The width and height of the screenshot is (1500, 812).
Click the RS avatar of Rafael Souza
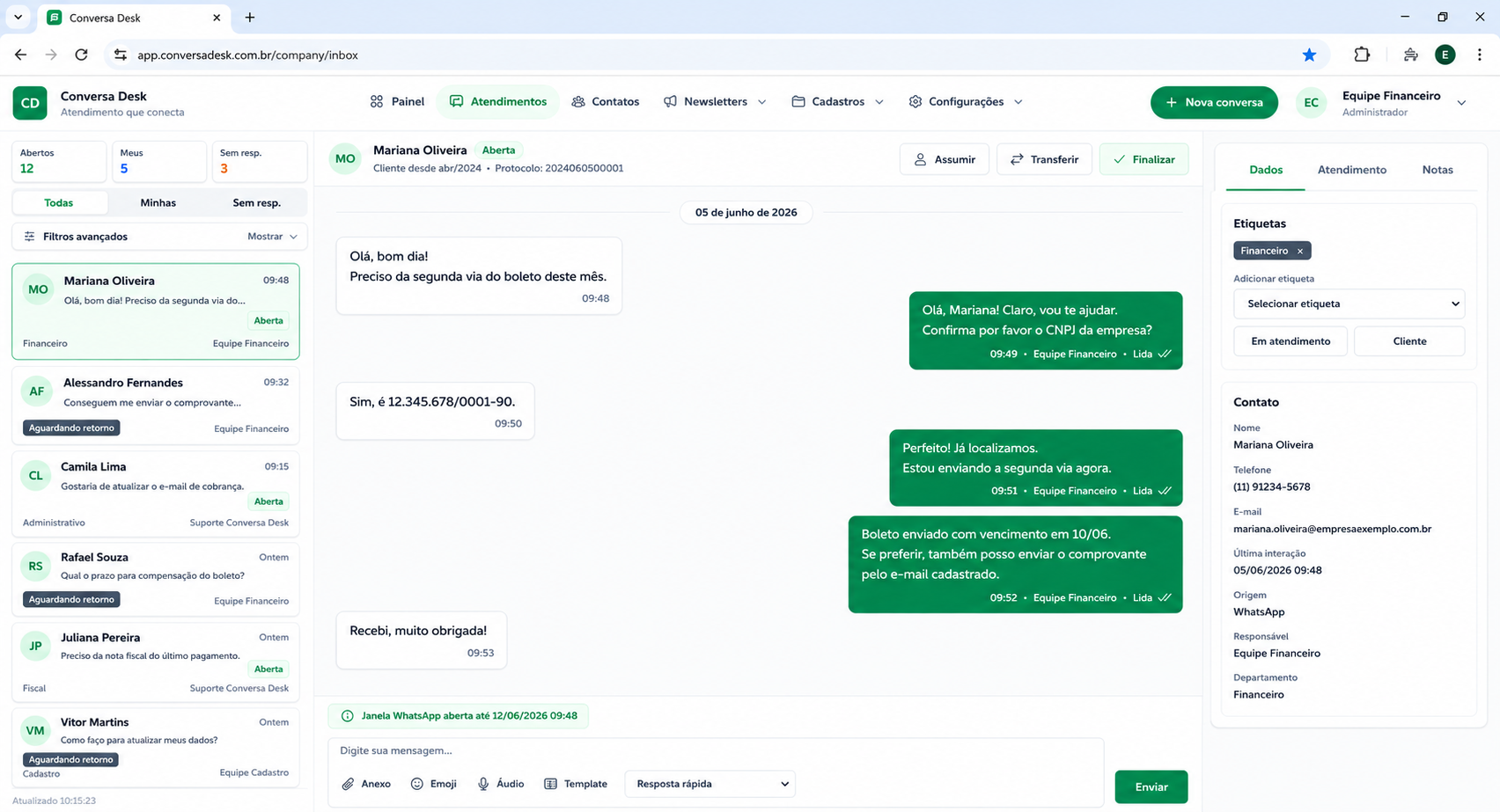tap(35, 566)
